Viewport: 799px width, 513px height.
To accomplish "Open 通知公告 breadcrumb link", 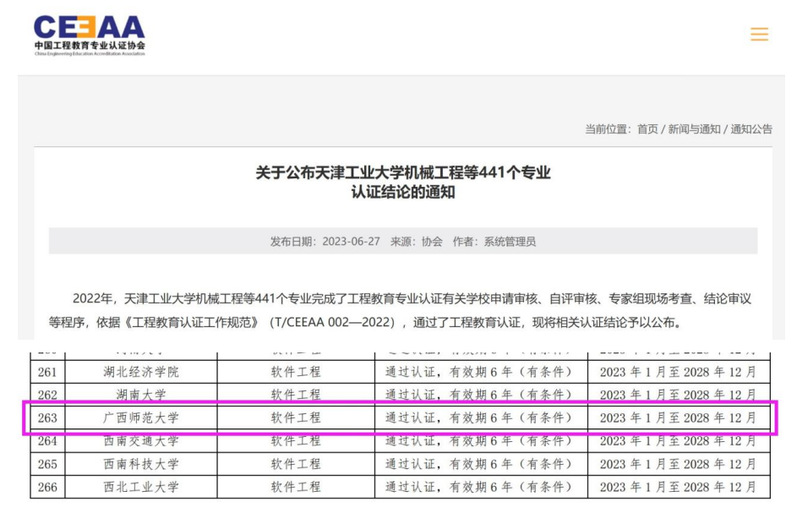I will point(751,129).
